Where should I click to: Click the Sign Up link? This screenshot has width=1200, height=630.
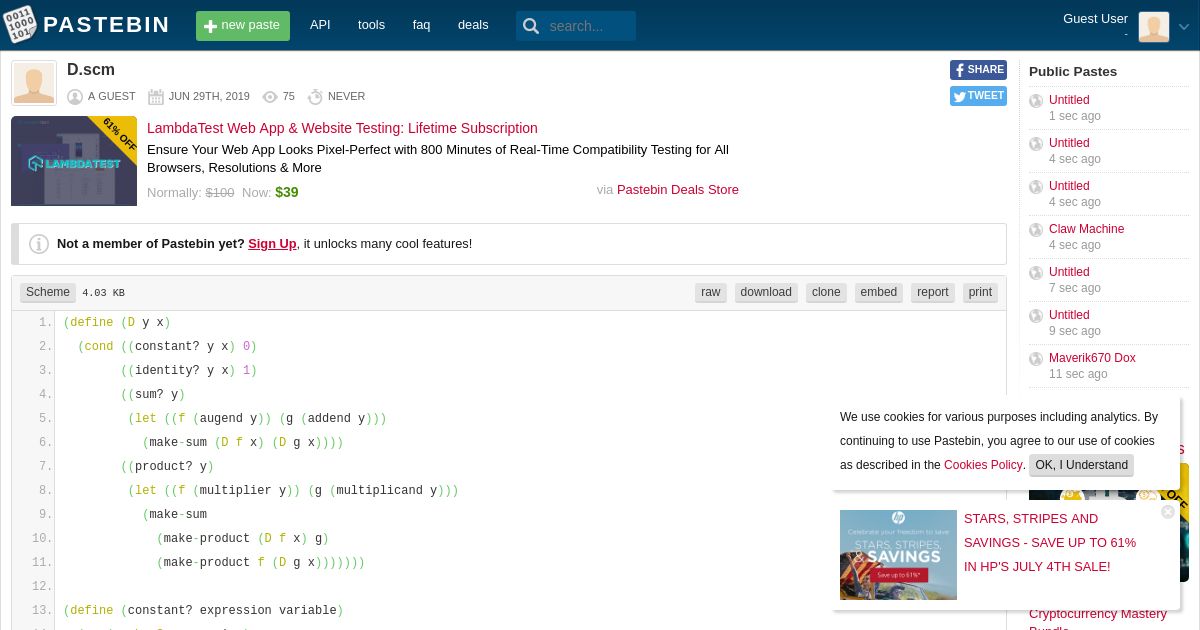click(272, 244)
